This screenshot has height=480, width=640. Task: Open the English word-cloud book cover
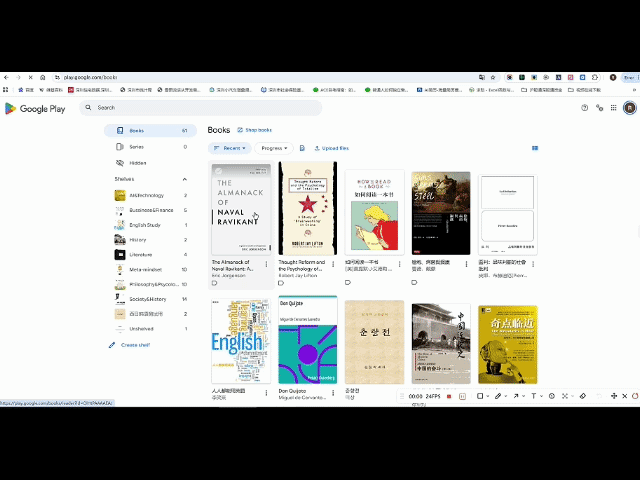tap(241, 341)
